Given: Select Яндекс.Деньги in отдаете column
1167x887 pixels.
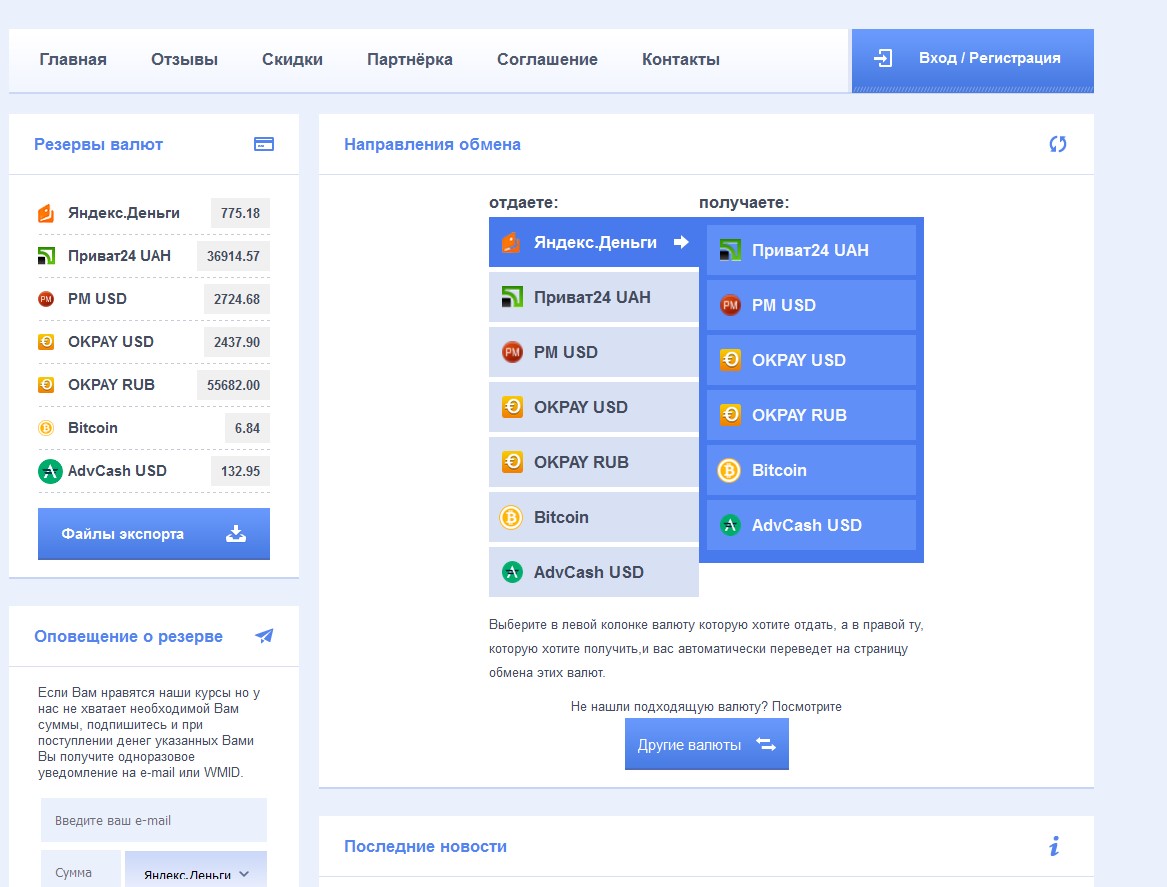Looking at the screenshot, I should tap(594, 243).
